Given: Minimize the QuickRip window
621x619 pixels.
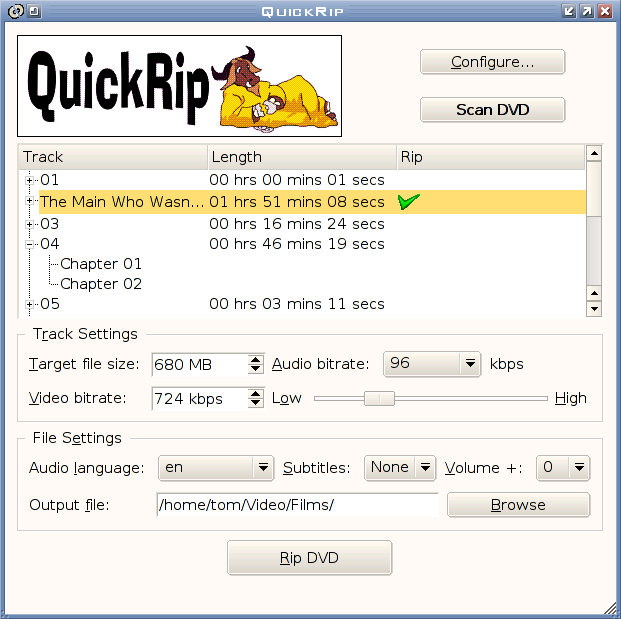Looking at the screenshot, I should (x=568, y=11).
